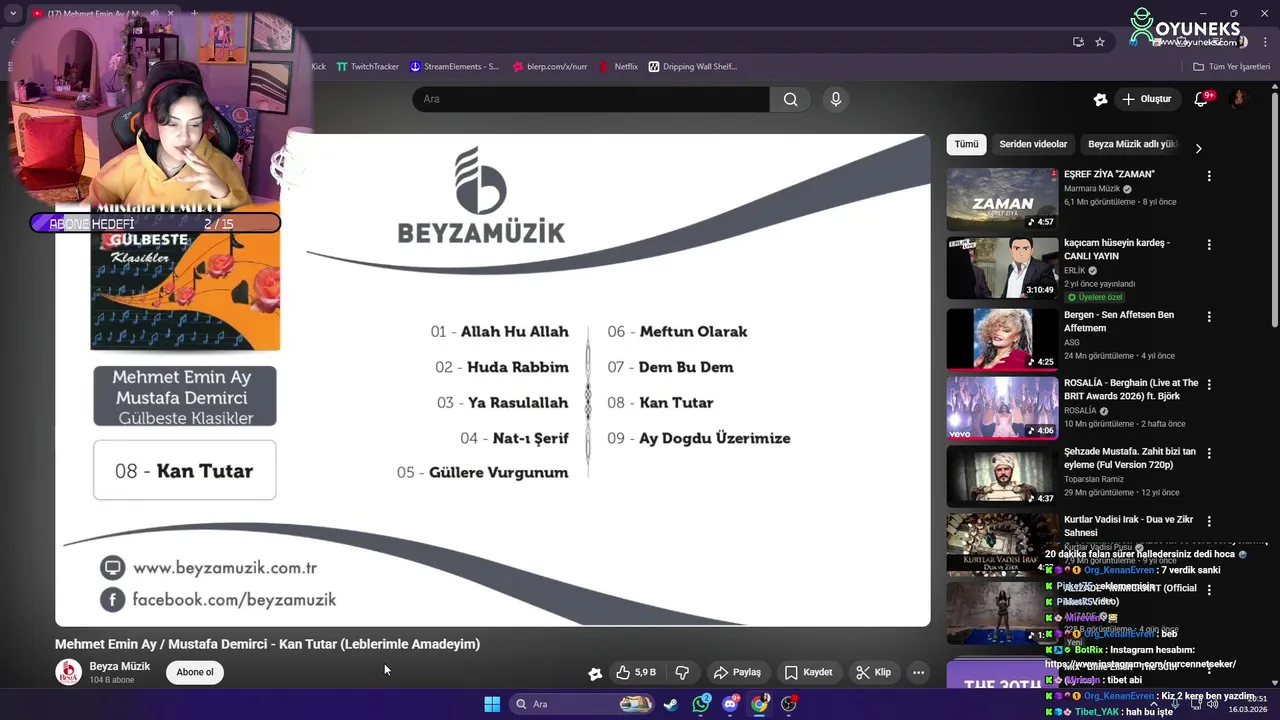
Task: Show more video actions with the three dots
Action: [x=918, y=672]
